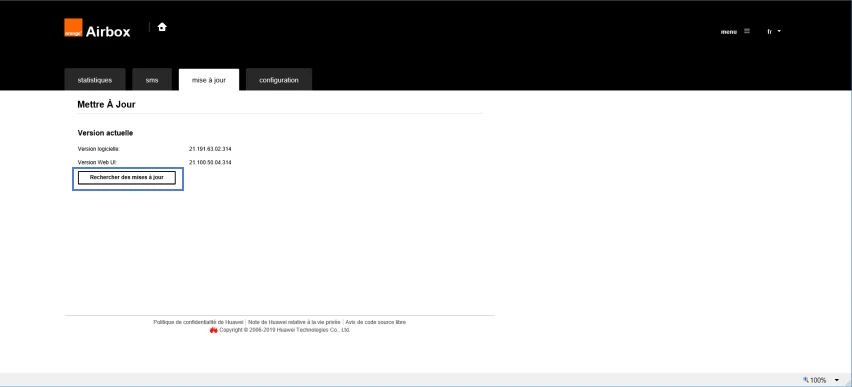852x387 pixels.
Task: Click the Mettre À Jour heading
Action: click(x=106, y=104)
